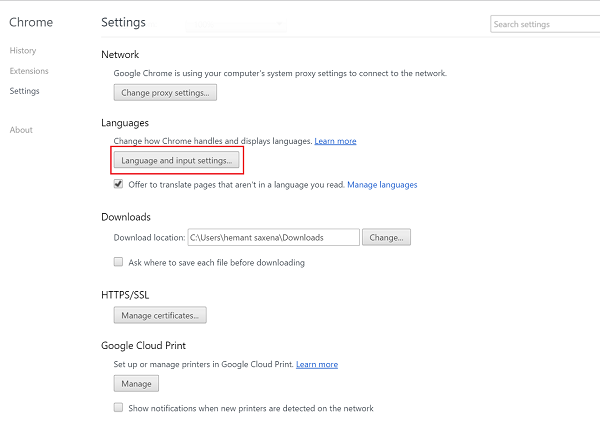600x421 pixels.
Task: Click the Chrome title in sidebar
Action: tap(31, 22)
